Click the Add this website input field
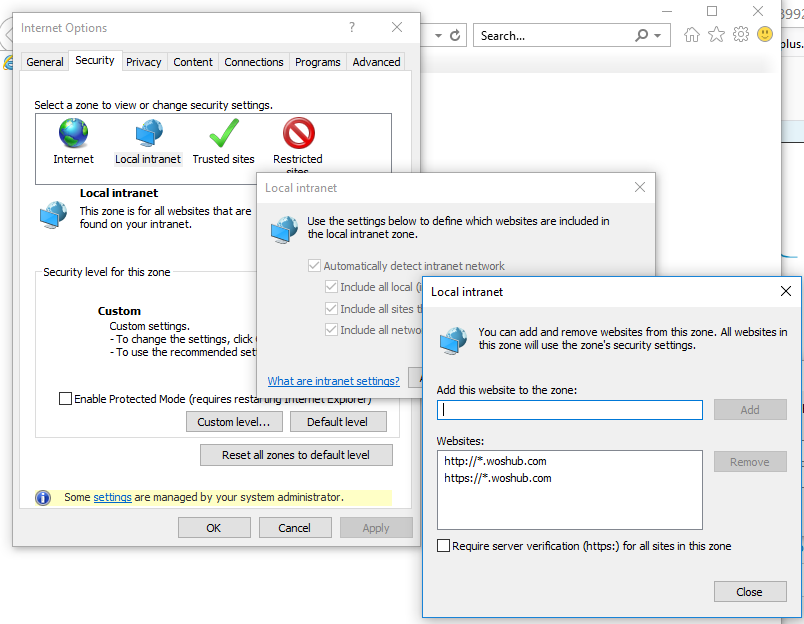The image size is (804, 624). 569,409
